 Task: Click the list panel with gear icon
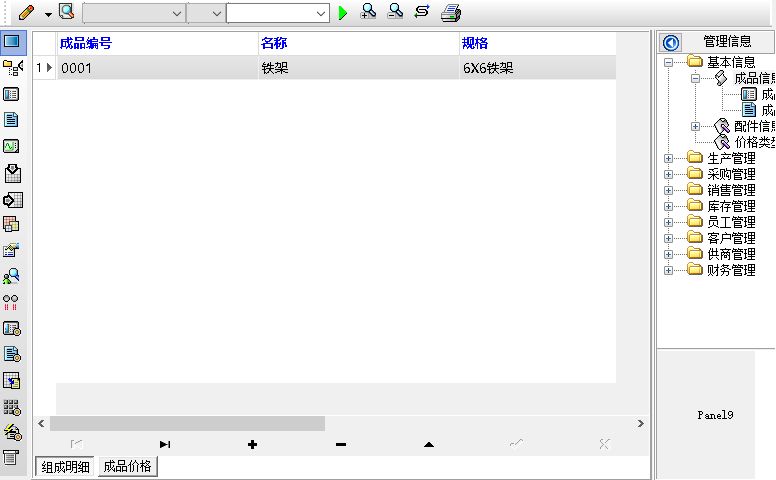click(x=12, y=329)
